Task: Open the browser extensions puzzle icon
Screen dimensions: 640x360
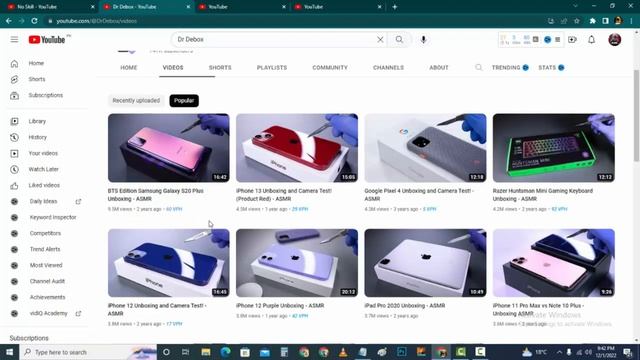Action: click(x=592, y=21)
